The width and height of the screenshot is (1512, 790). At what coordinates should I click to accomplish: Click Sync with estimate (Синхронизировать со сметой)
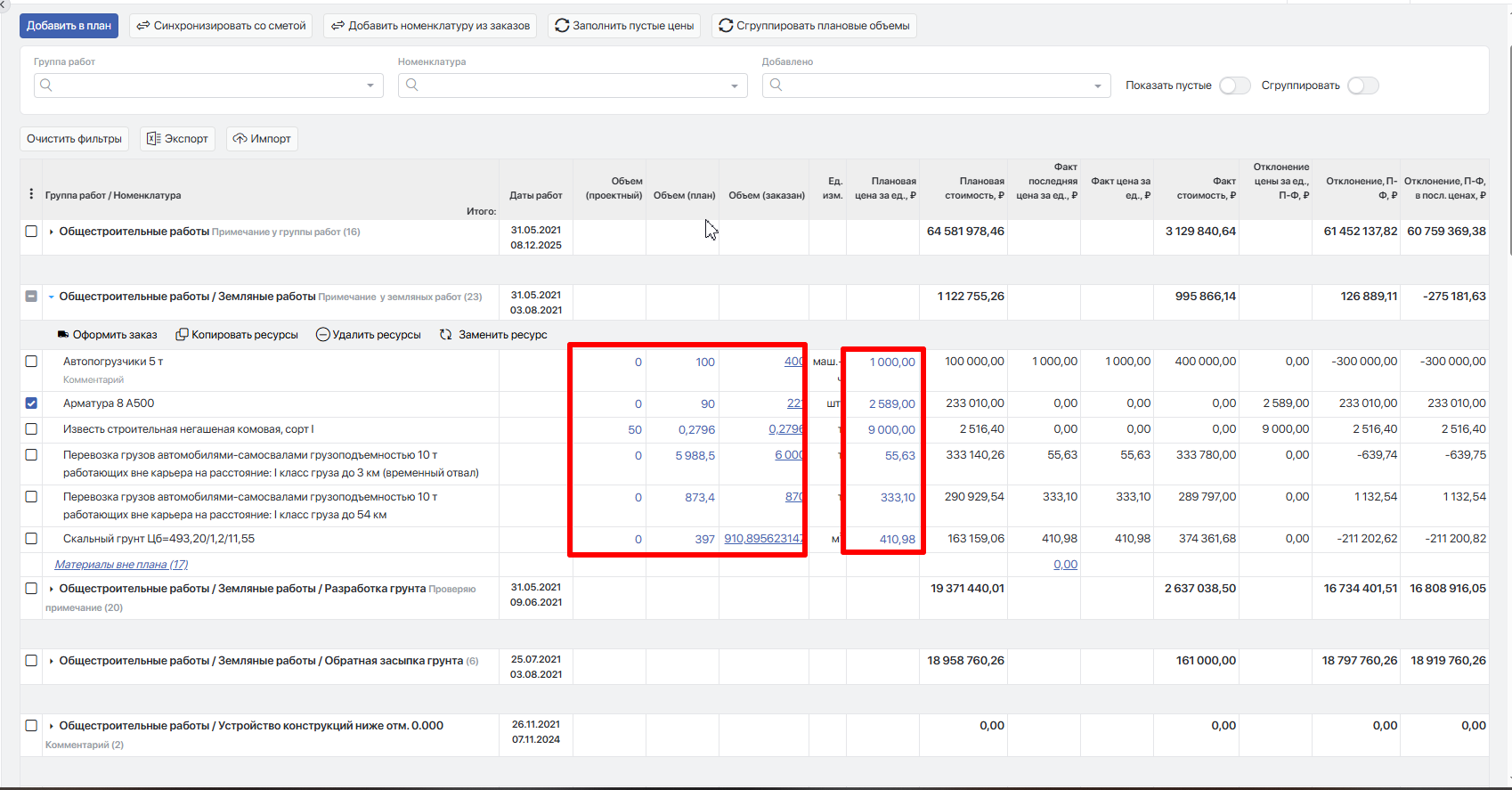pyautogui.click(x=221, y=26)
